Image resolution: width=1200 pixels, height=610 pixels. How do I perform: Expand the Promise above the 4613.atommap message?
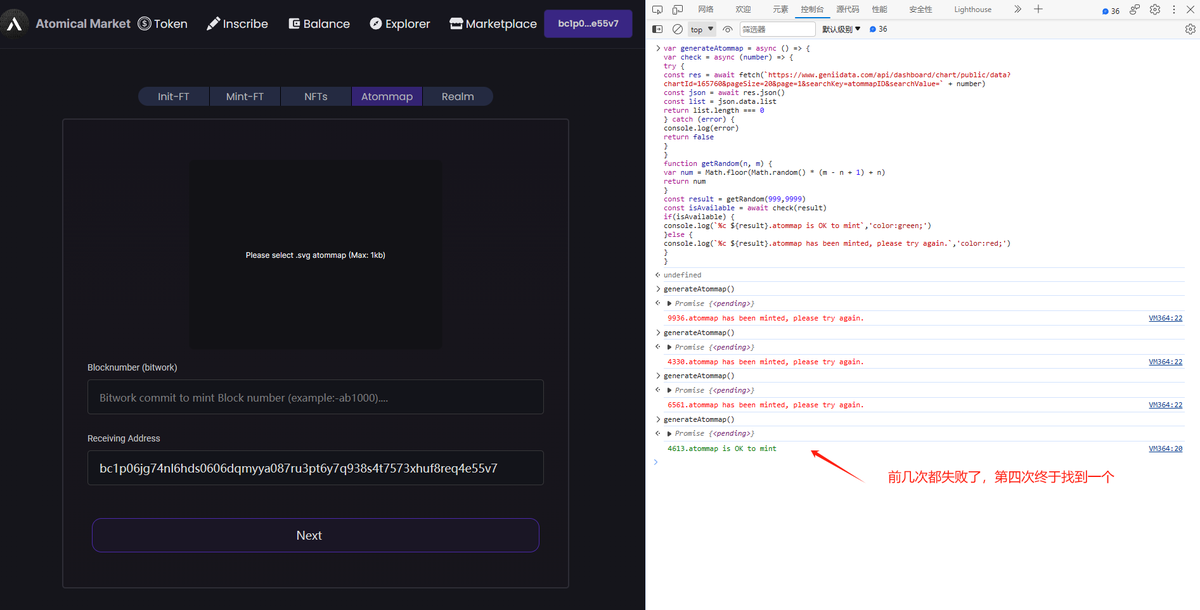tap(670, 433)
